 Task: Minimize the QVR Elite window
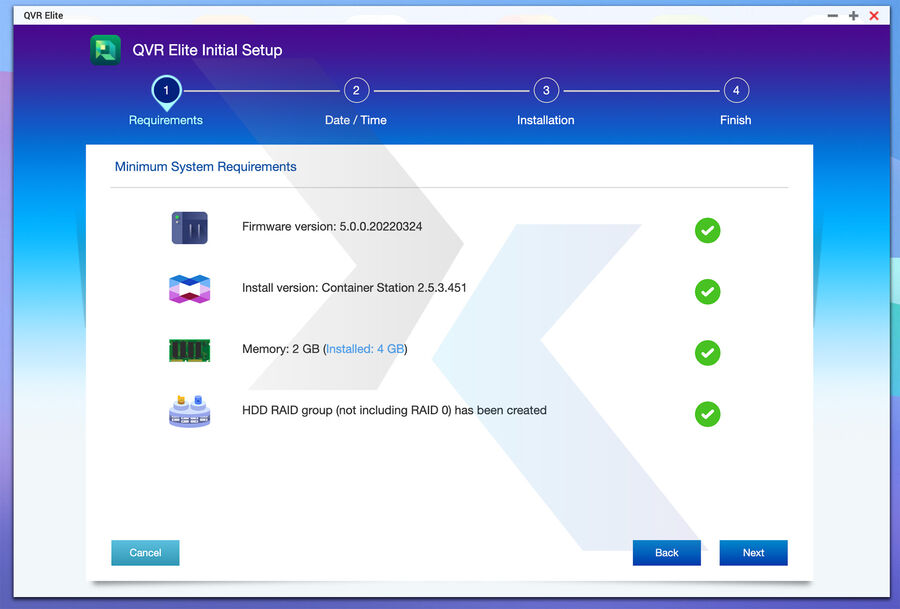click(832, 16)
